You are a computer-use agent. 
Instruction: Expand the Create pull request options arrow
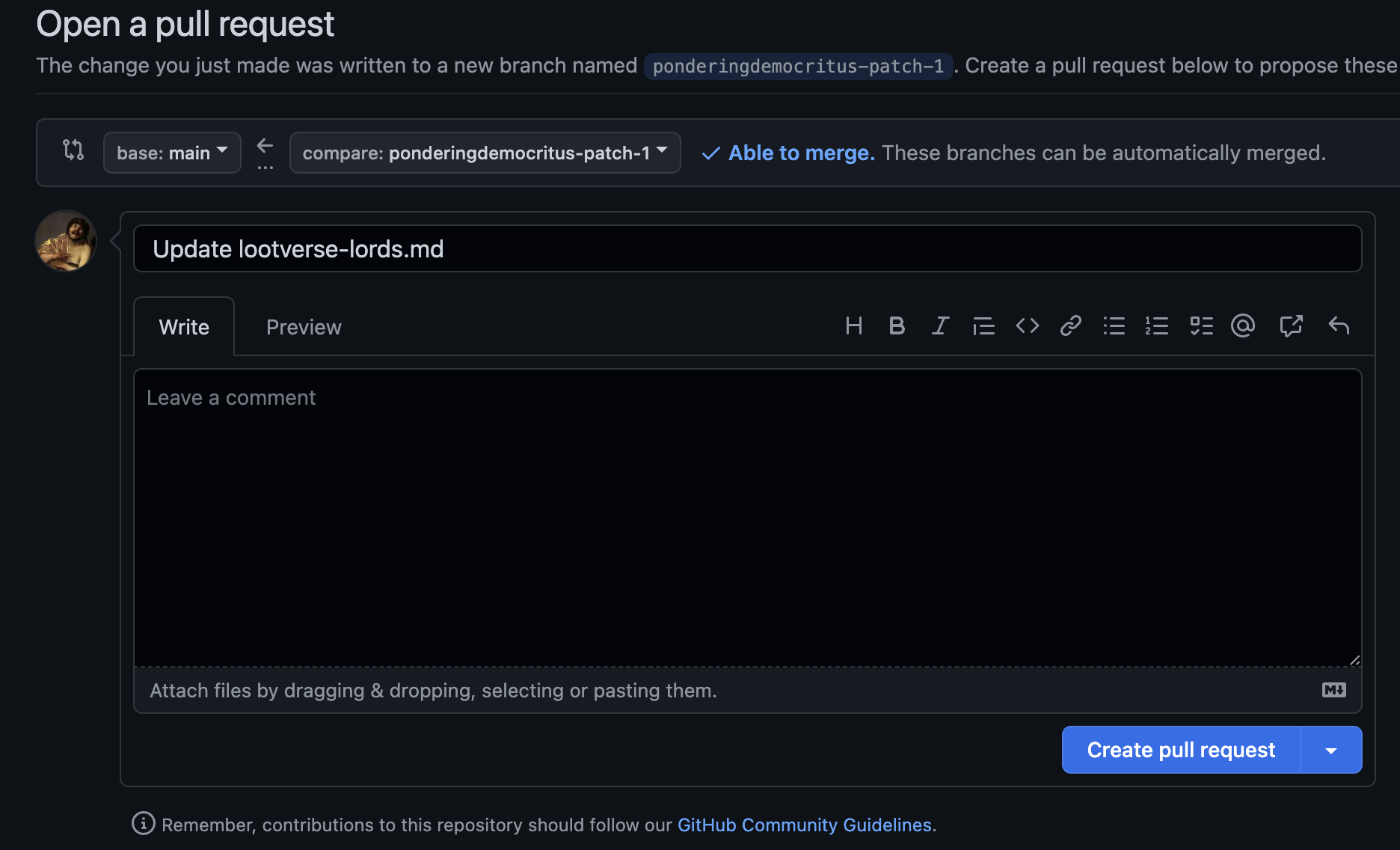click(x=1331, y=750)
